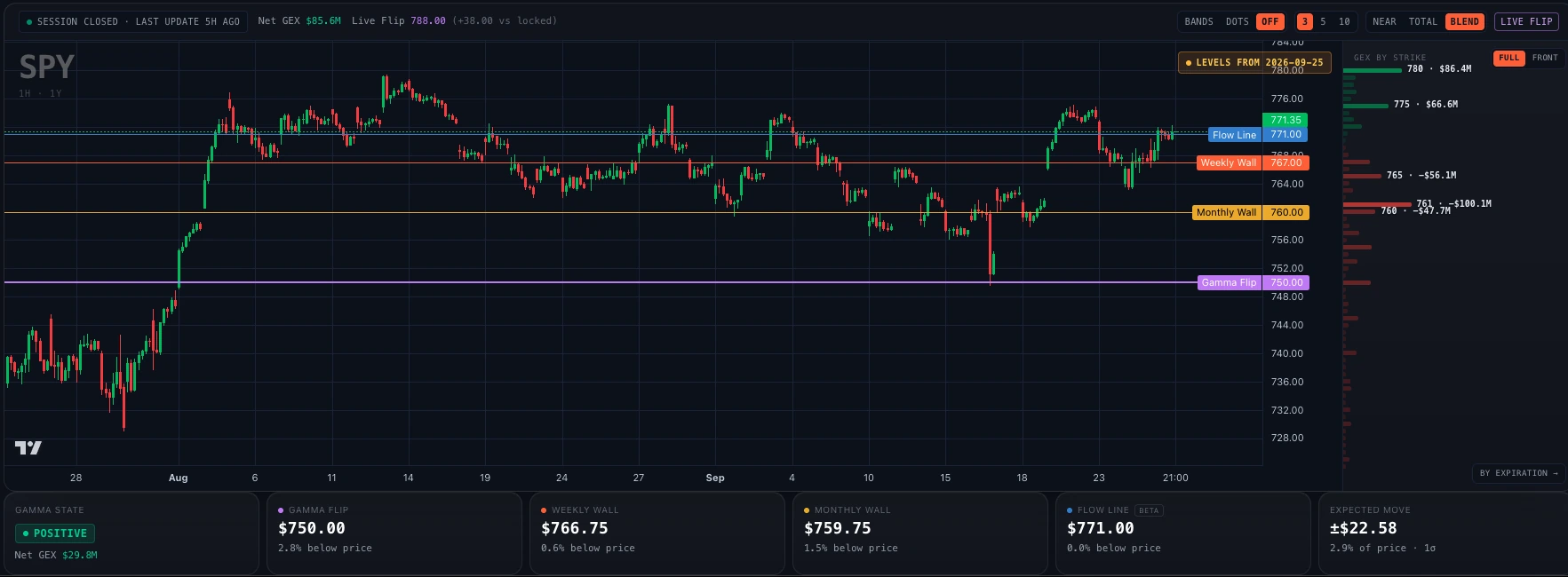The height and width of the screenshot is (577, 1568).
Task: Click the POSITIVE gamma state badge
Action: 55,534
